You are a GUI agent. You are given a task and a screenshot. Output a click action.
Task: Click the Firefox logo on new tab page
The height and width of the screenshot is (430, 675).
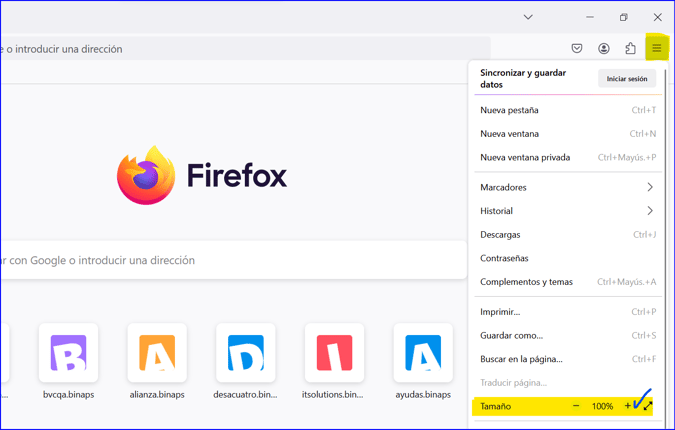[201, 176]
